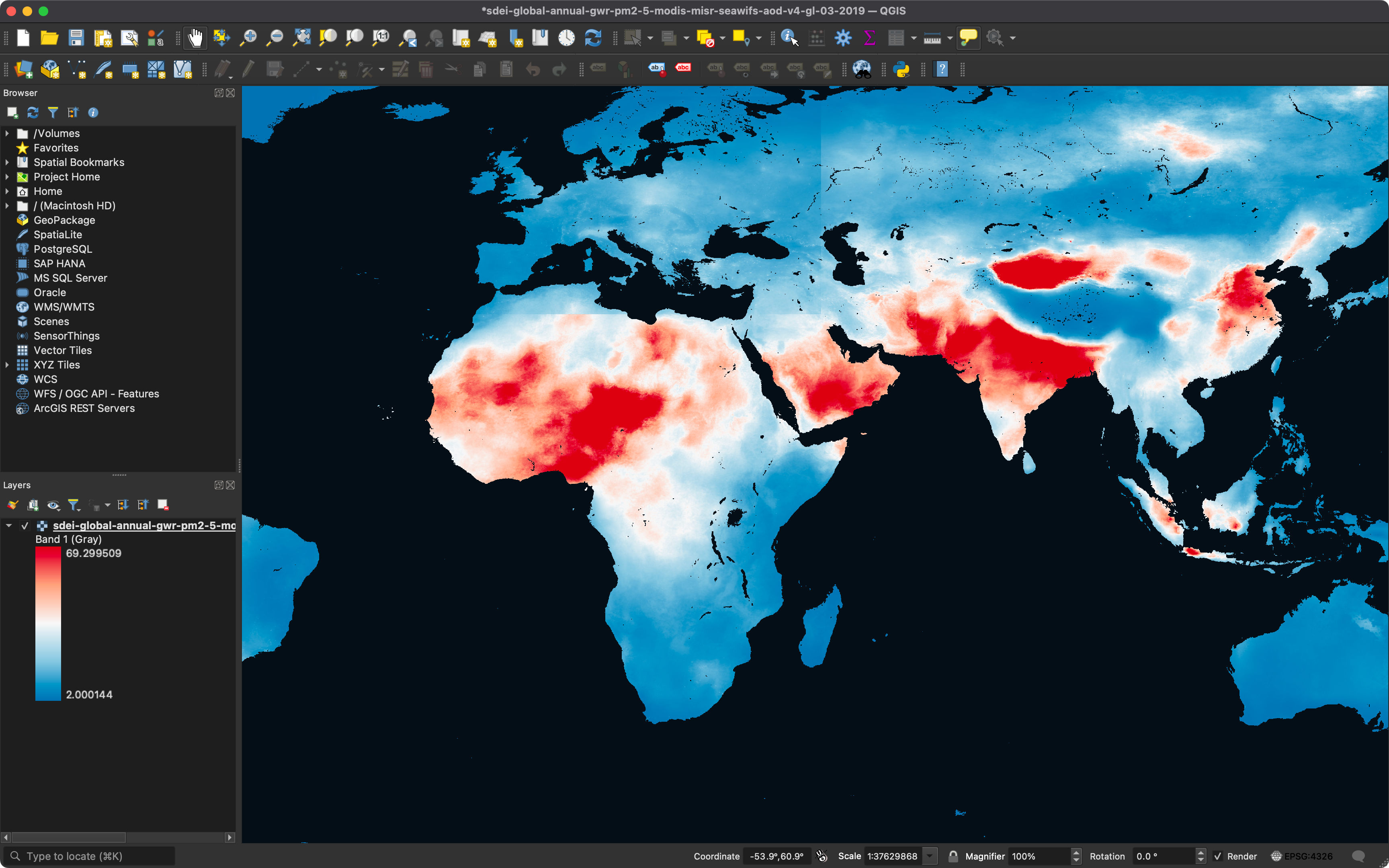Image resolution: width=1389 pixels, height=868 pixels.
Task: Open the Scale dropdown in status bar
Action: pyautogui.click(x=930, y=856)
